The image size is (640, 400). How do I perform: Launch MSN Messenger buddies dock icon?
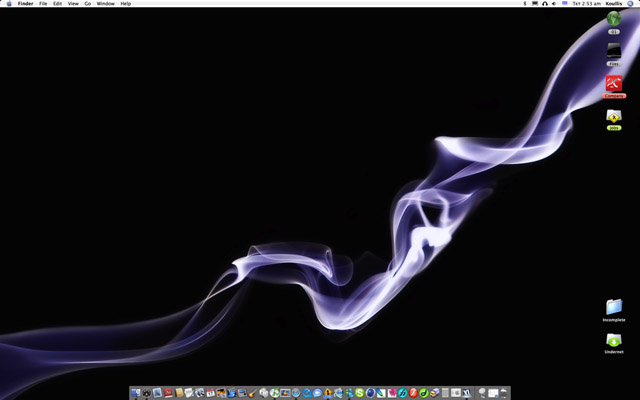(349, 393)
